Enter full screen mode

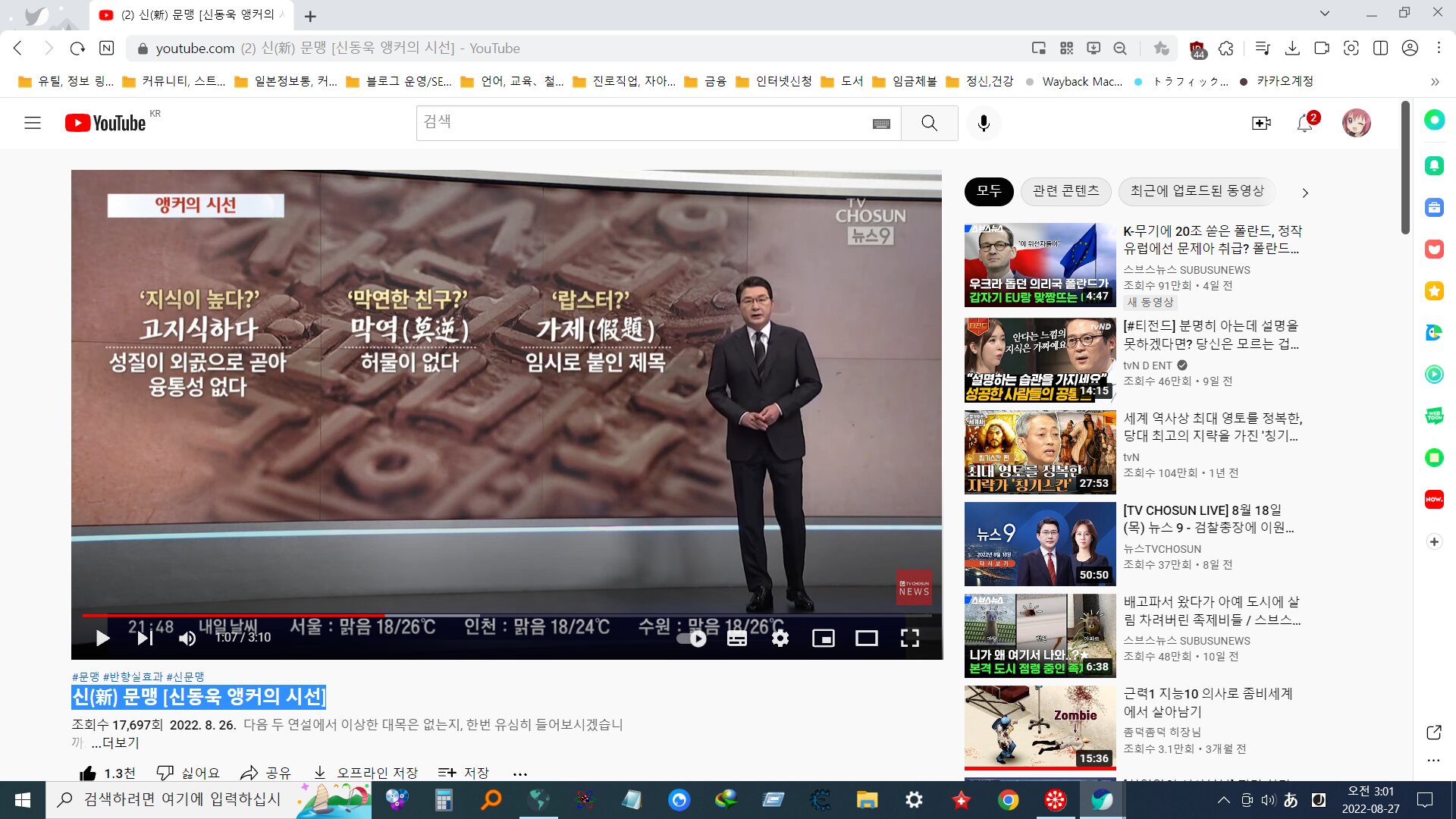910,639
